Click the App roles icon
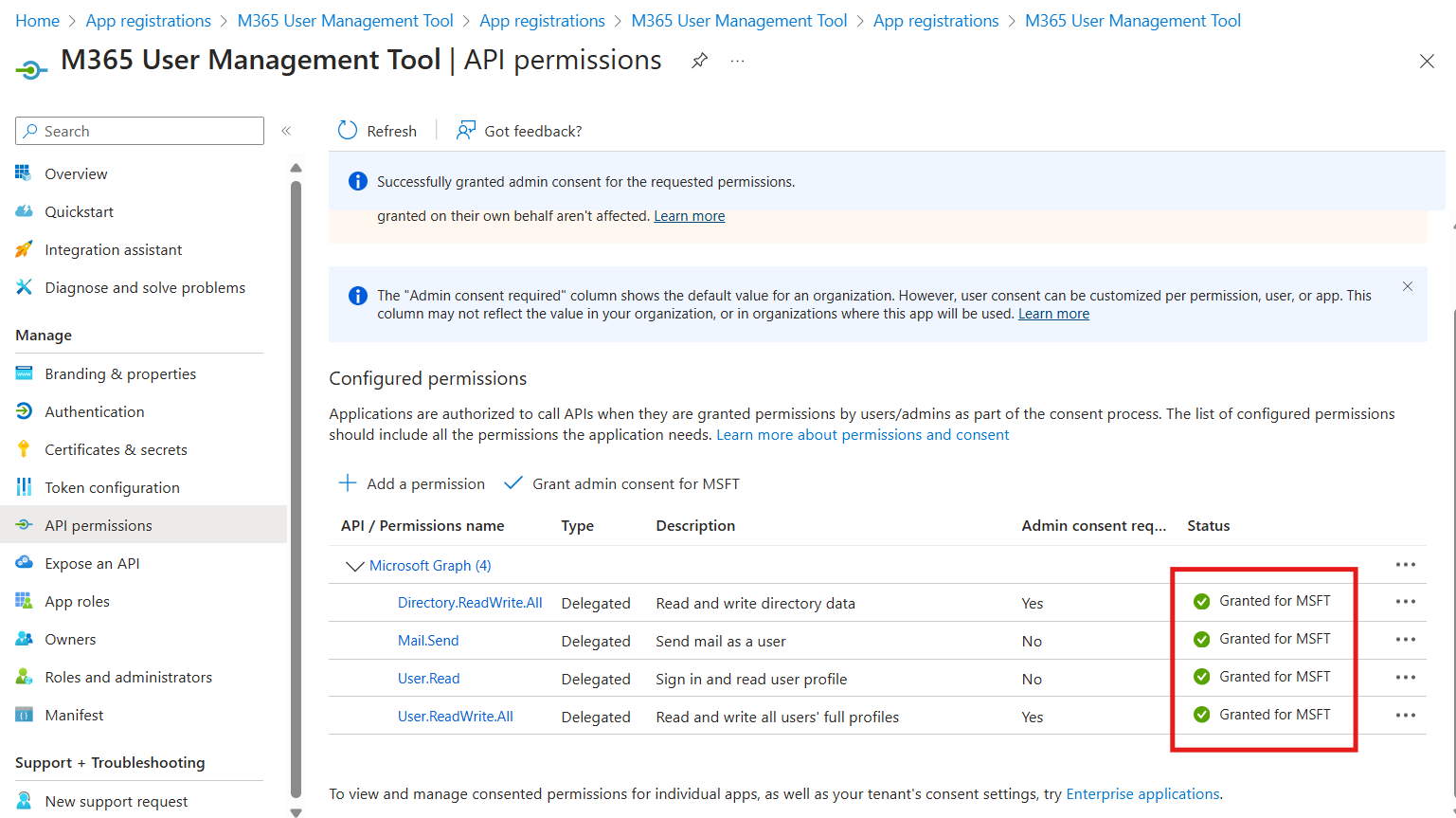Screen dimensions: 1456x818 (x=24, y=601)
